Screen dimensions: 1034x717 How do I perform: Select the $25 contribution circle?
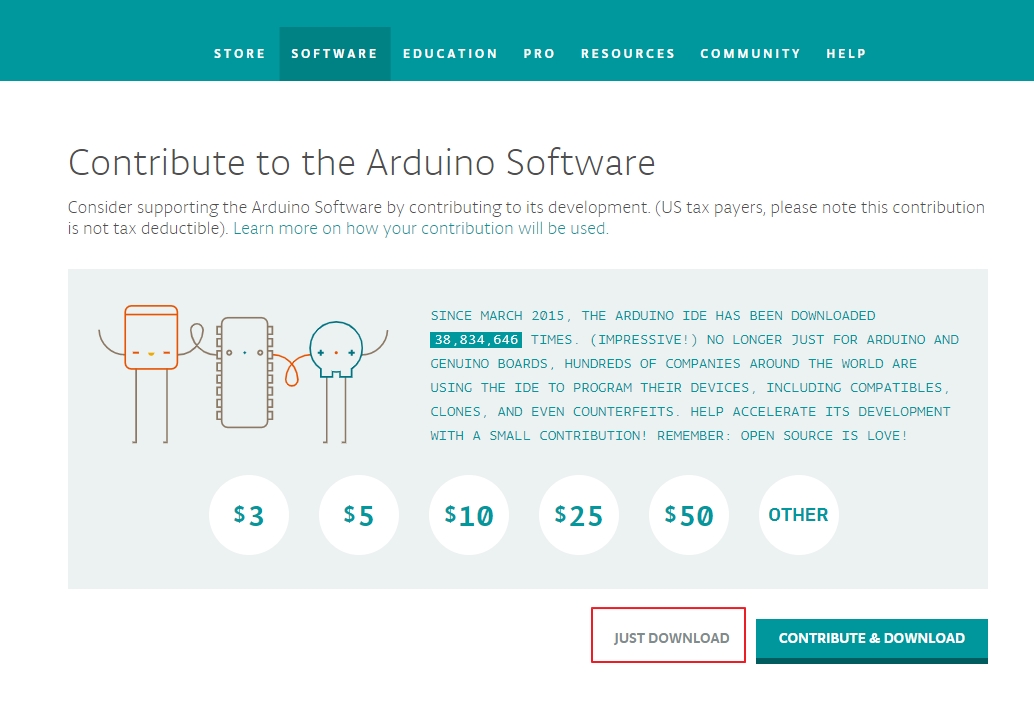point(579,515)
